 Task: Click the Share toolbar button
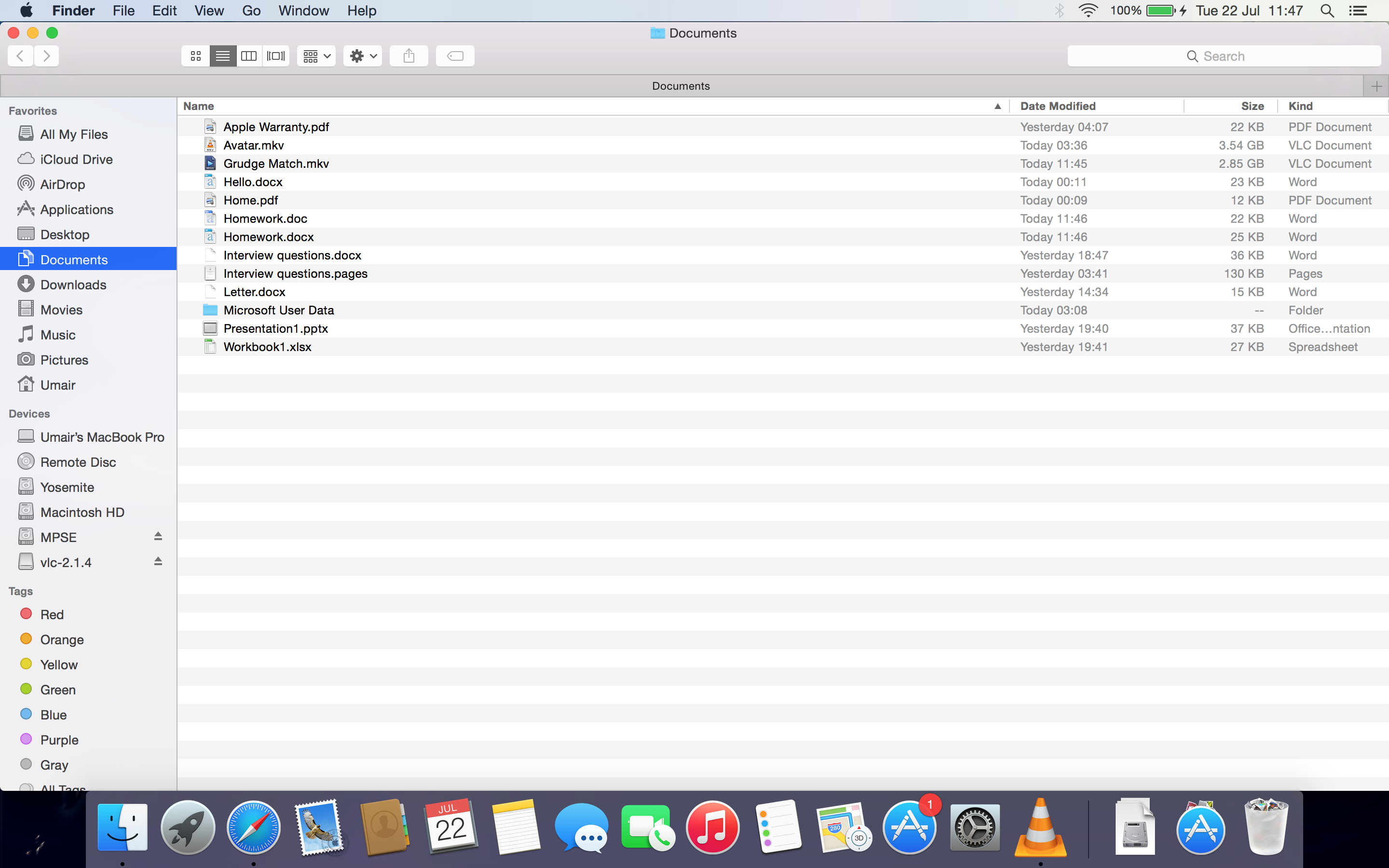point(409,55)
